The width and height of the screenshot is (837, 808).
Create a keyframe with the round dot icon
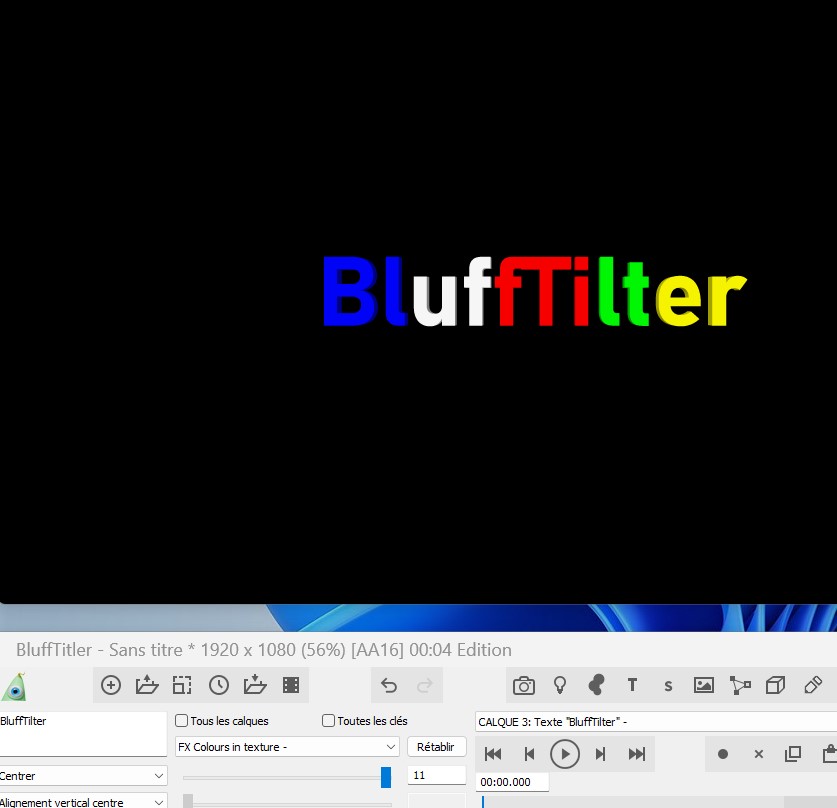pyautogui.click(x=723, y=754)
